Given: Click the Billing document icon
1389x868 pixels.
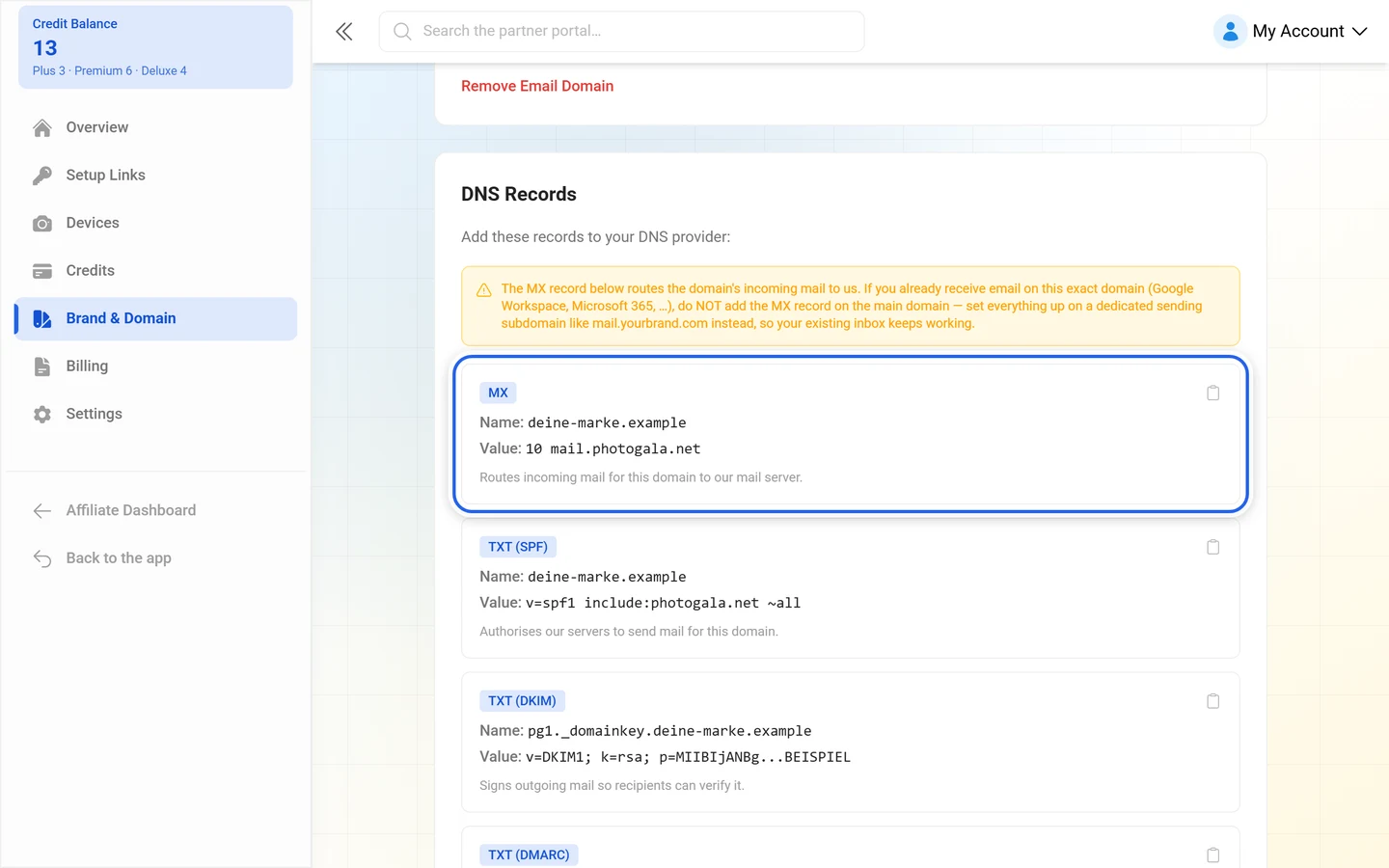Looking at the screenshot, I should pos(42,366).
